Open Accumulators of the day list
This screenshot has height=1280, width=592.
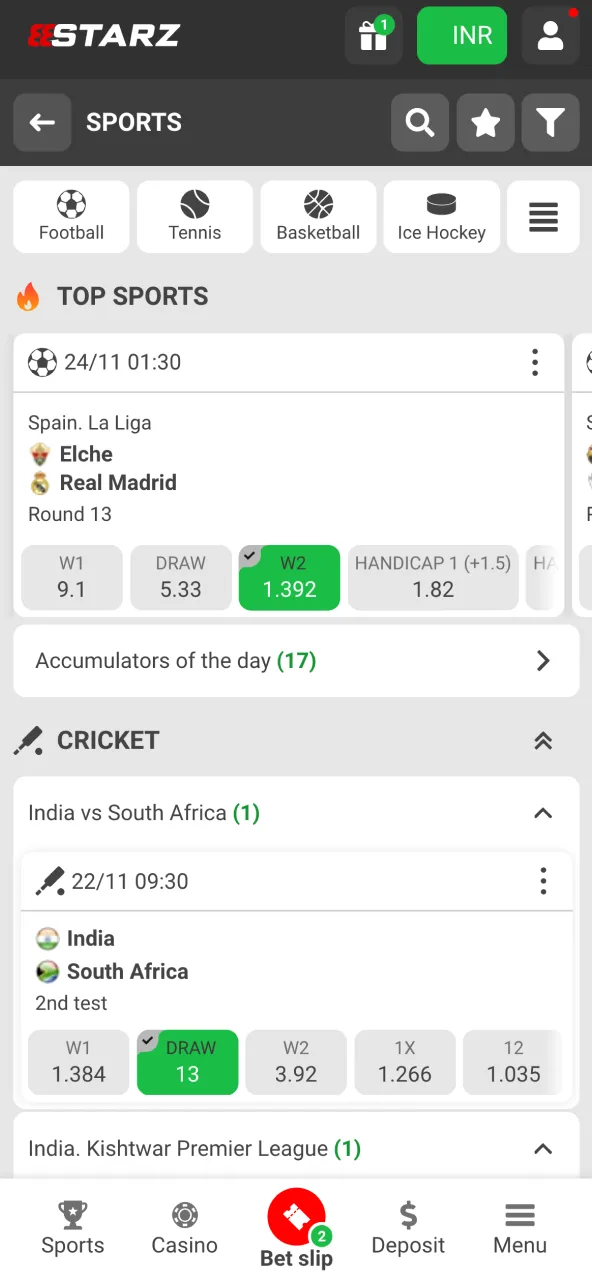[x=296, y=661]
